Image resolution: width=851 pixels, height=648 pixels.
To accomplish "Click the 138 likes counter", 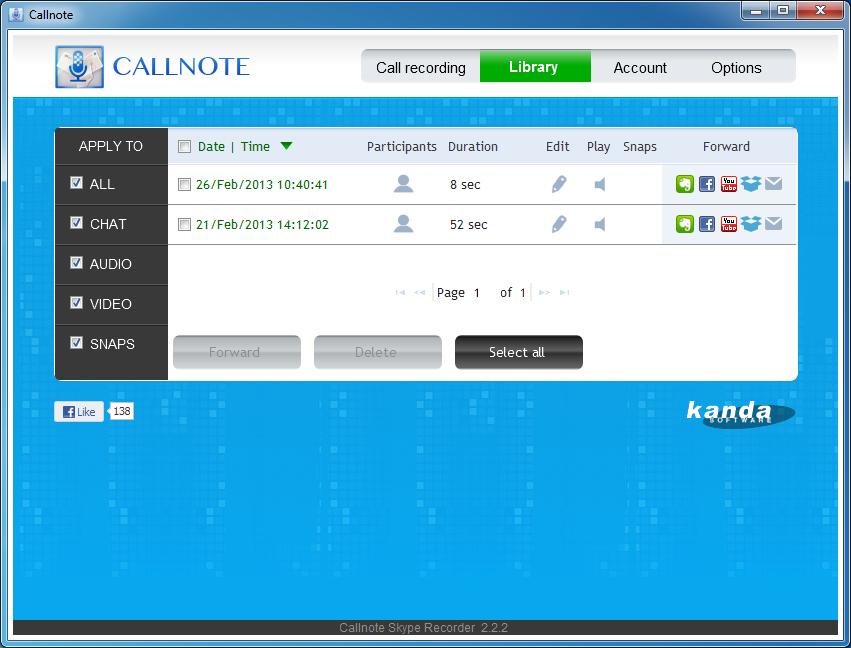I will coord(121,411).
